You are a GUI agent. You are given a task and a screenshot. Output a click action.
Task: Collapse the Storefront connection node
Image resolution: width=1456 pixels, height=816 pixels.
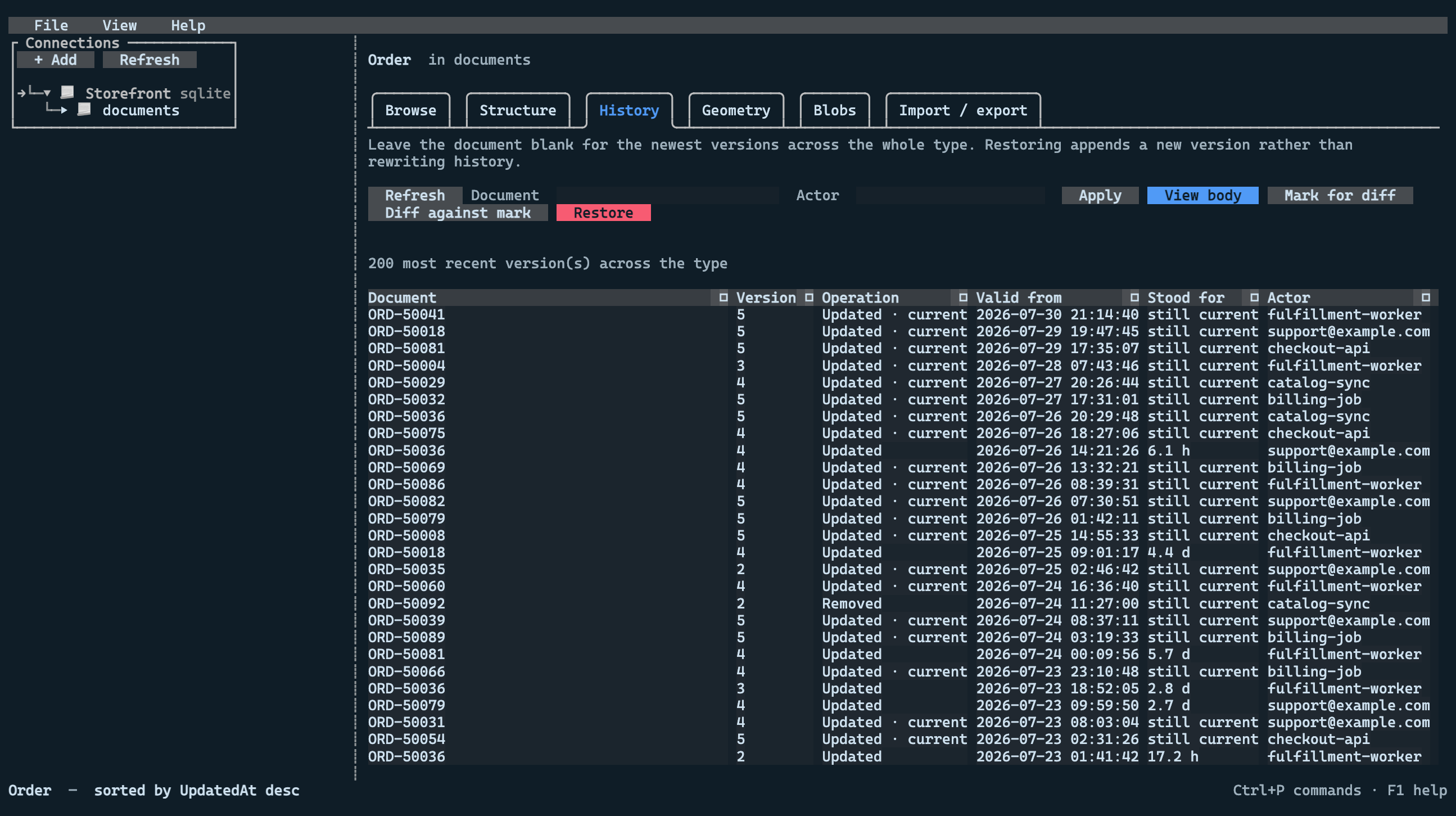click(47, 93)
